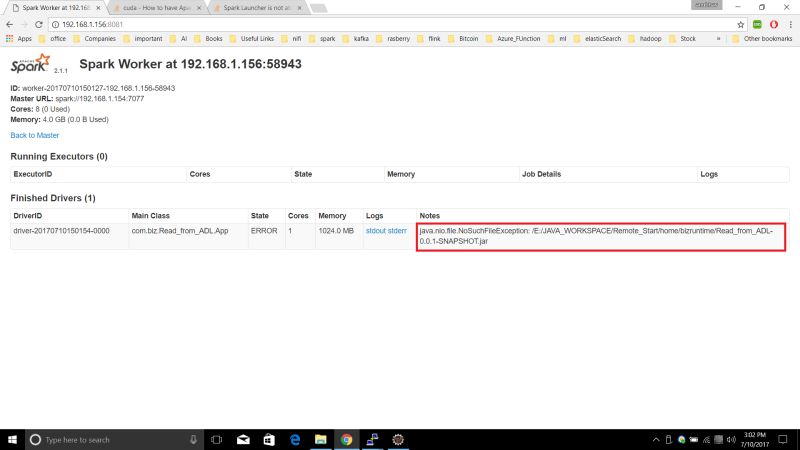Open the Companies bookmarks folder
Screen dimensions: 800x450
[x=95, y=39]
